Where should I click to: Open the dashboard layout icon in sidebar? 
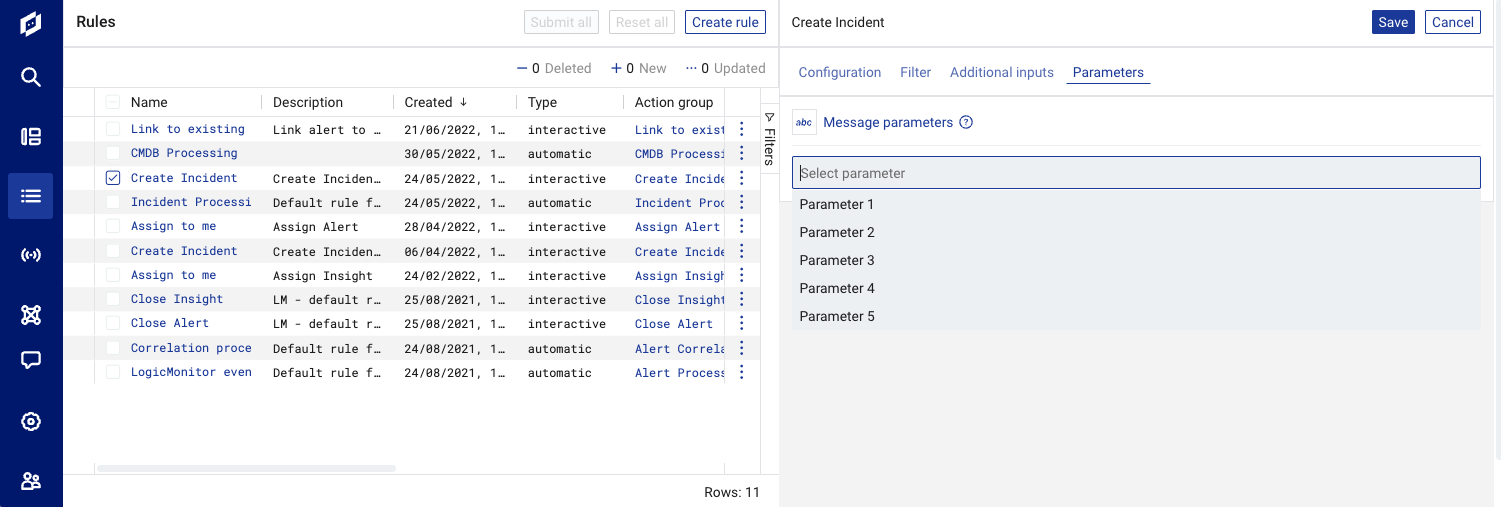(31, 137)
